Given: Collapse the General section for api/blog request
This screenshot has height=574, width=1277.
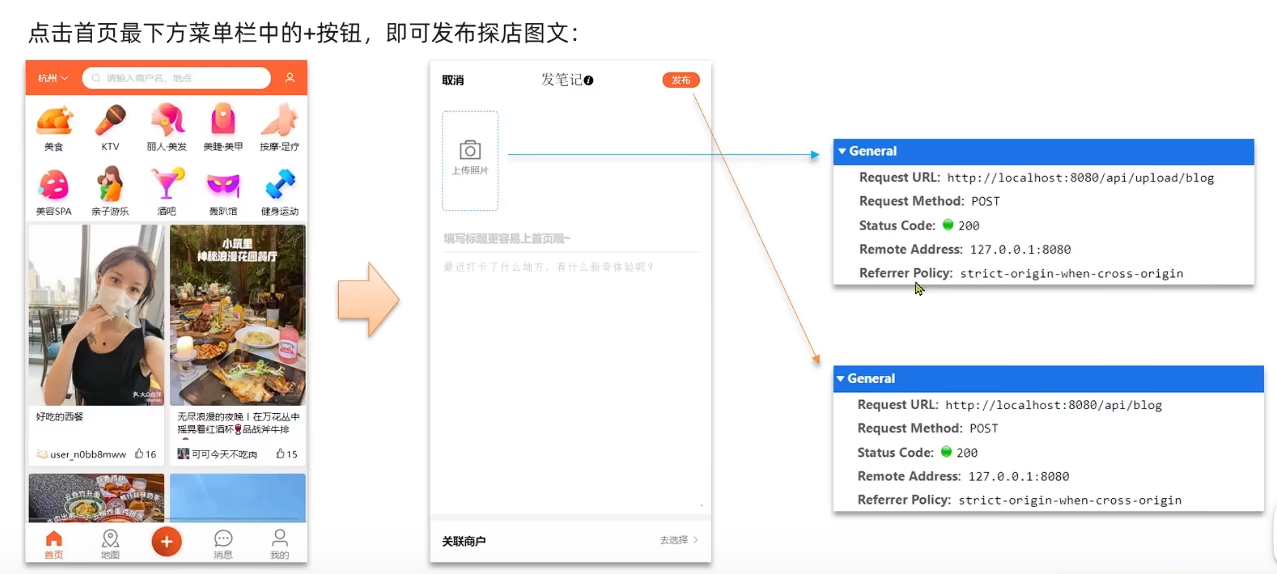Looking at the screenshot, I should tap(840, 379).
